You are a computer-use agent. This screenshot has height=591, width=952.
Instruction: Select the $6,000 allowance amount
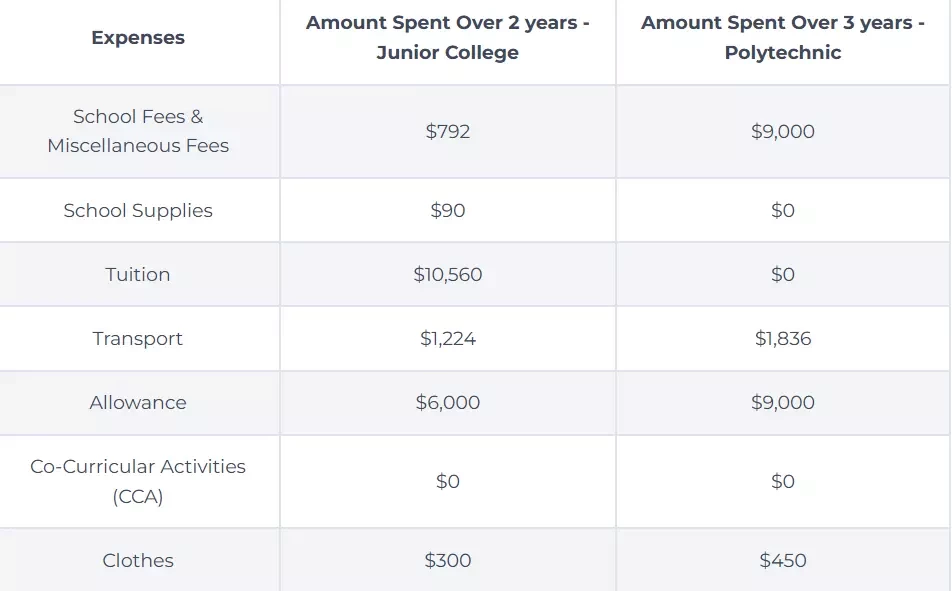[x=447, y=402]
